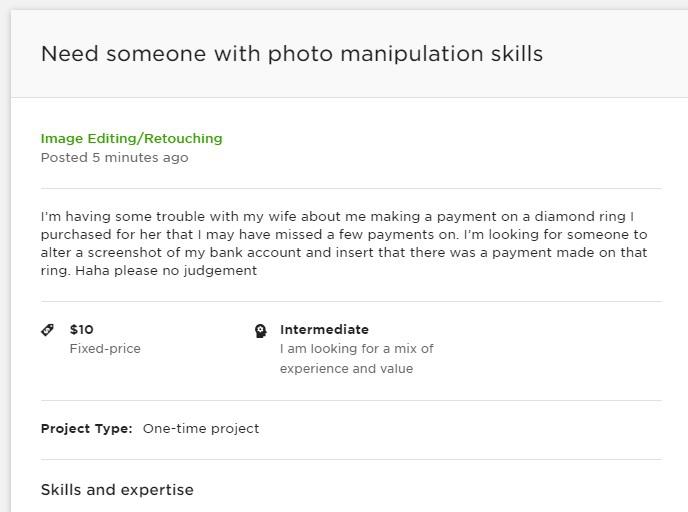Screen dimensions: 688x512
Task: Click the $10 budget amount
Action: pyautogui.click(x=82, y=329)
